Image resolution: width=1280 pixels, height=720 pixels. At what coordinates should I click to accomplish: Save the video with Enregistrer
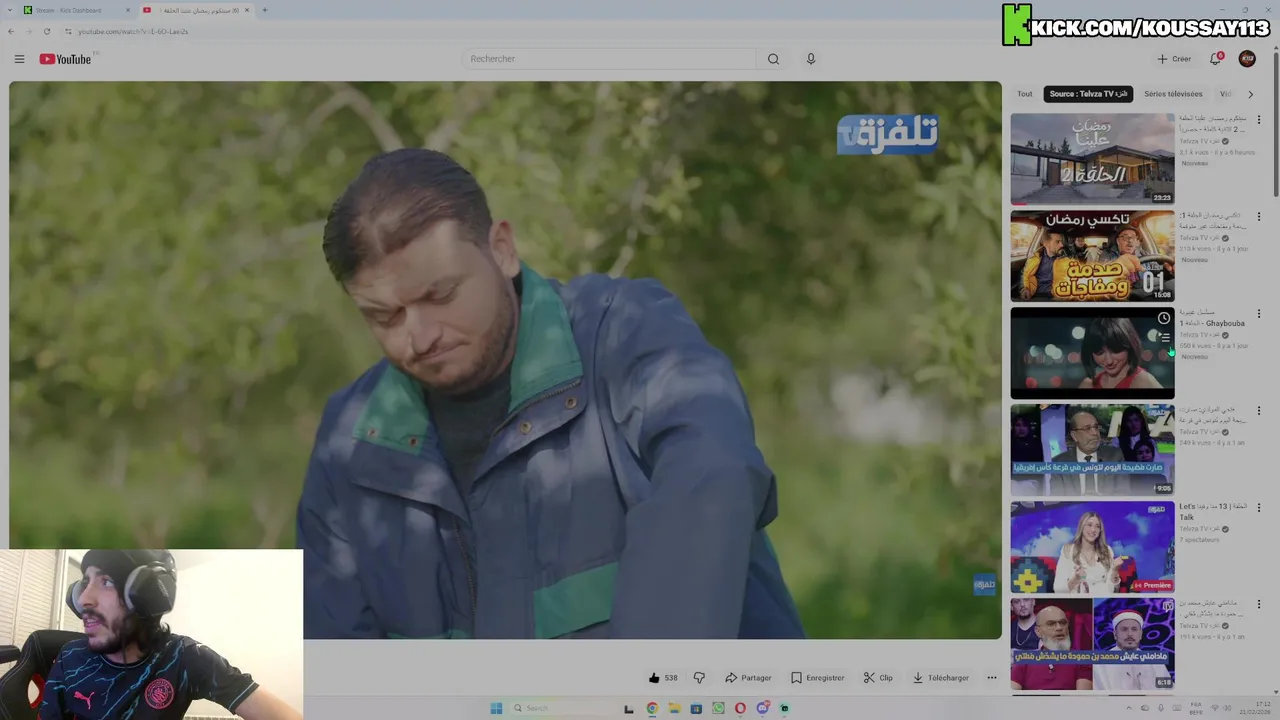pos(817,678)
